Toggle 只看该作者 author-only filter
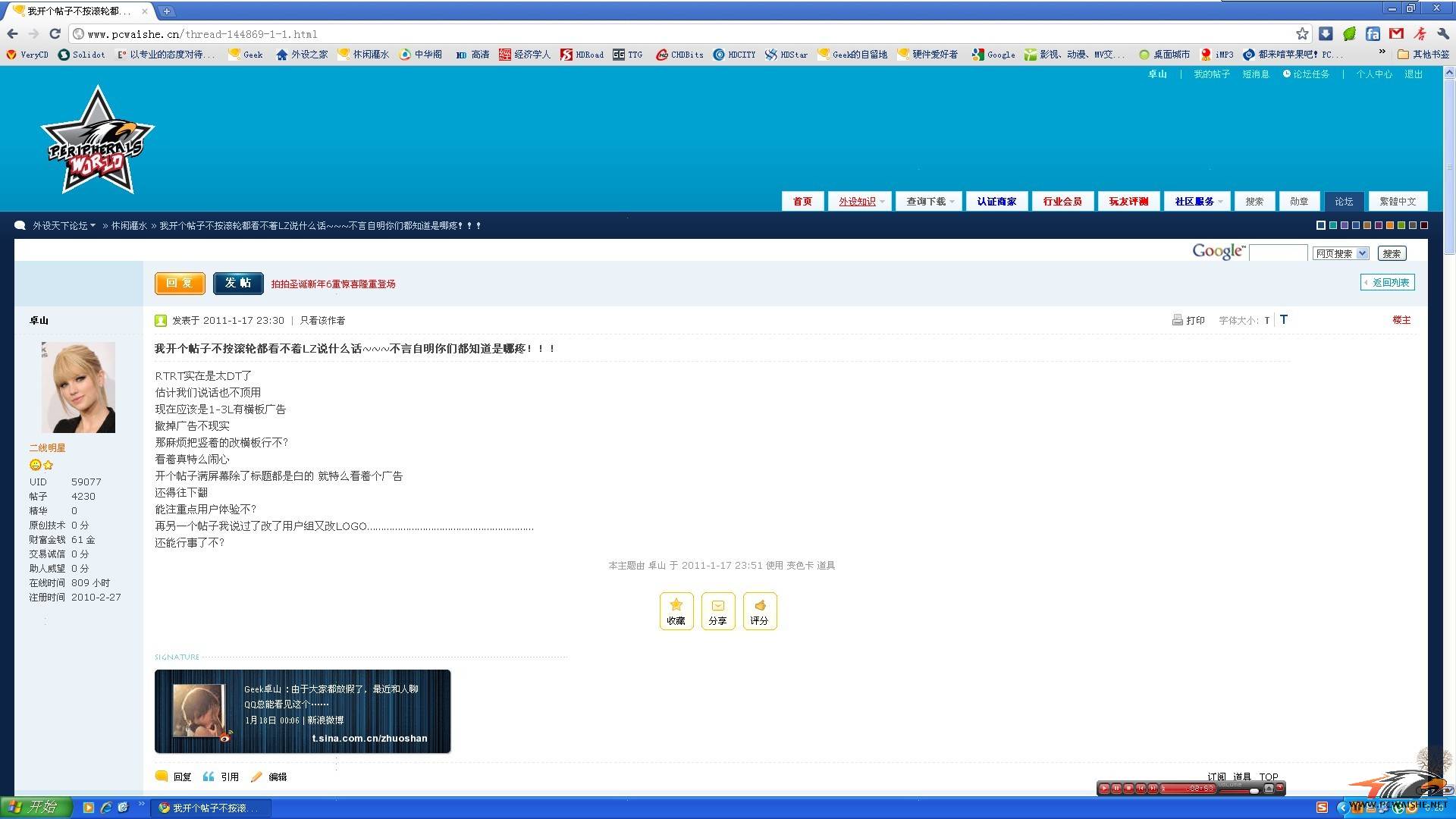The height and width of the screenshot is (819, 1456). click(x=322, y=321)
